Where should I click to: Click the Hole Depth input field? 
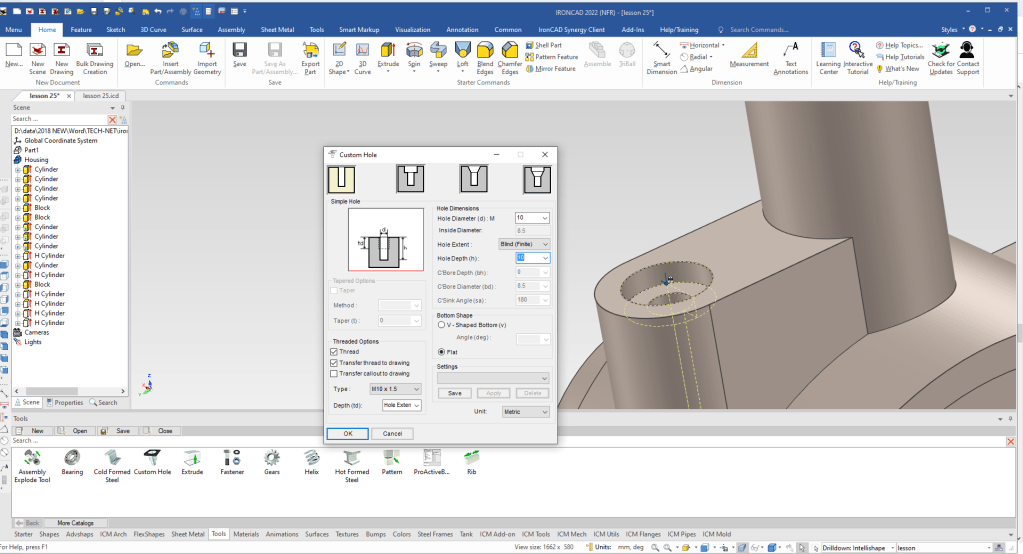(526, 258)
